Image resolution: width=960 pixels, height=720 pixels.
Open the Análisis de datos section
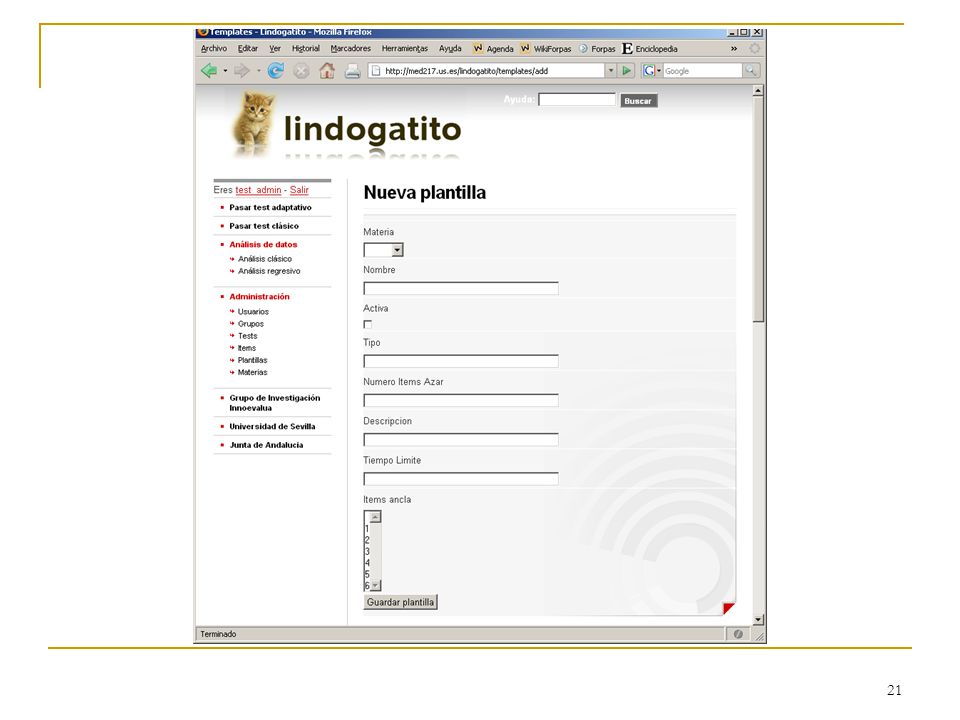tap(263, 244)
